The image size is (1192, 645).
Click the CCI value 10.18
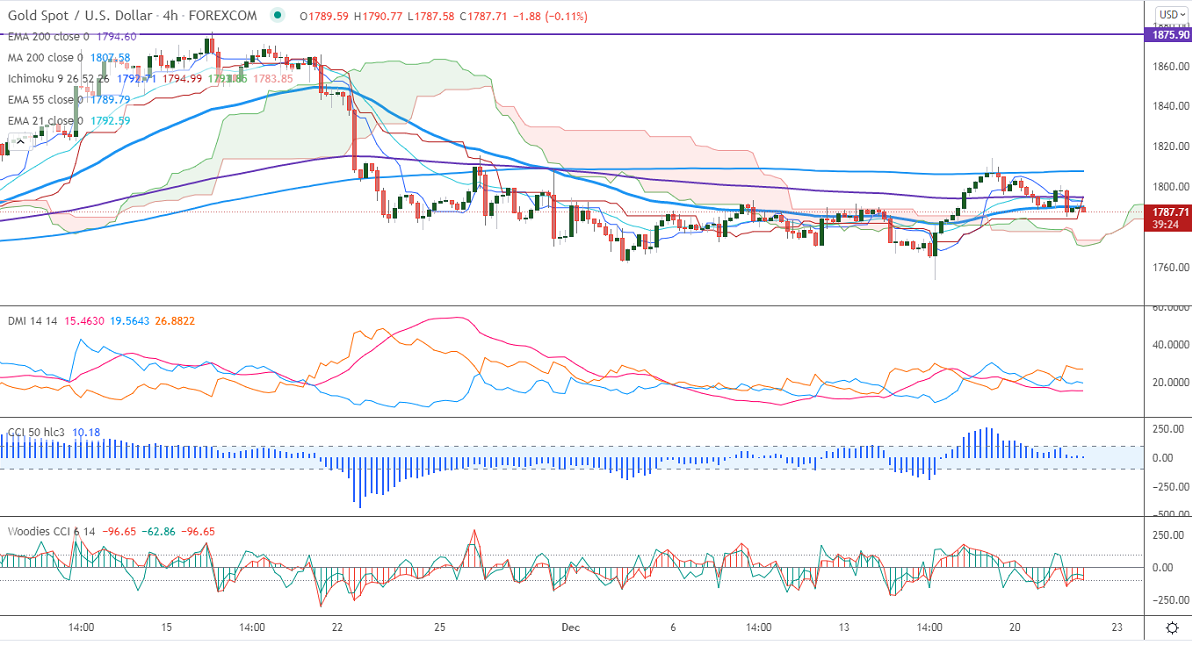(86, 433)
